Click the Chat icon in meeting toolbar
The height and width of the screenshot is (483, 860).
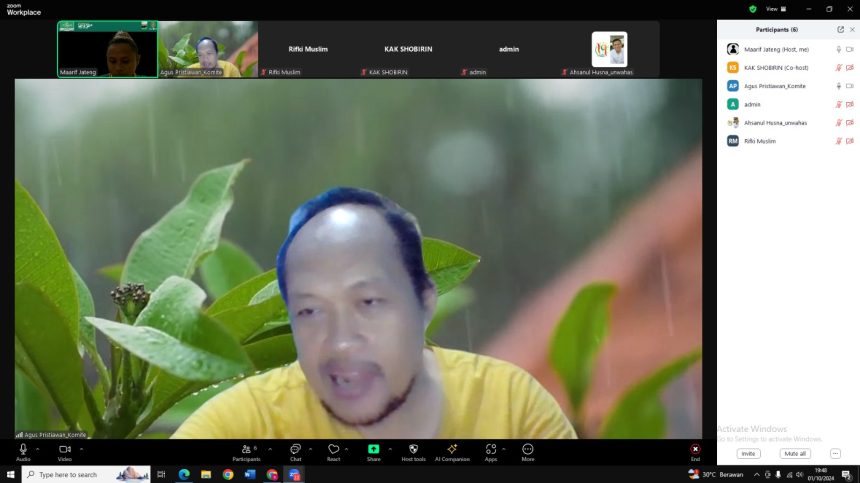[x=295, y=450]
